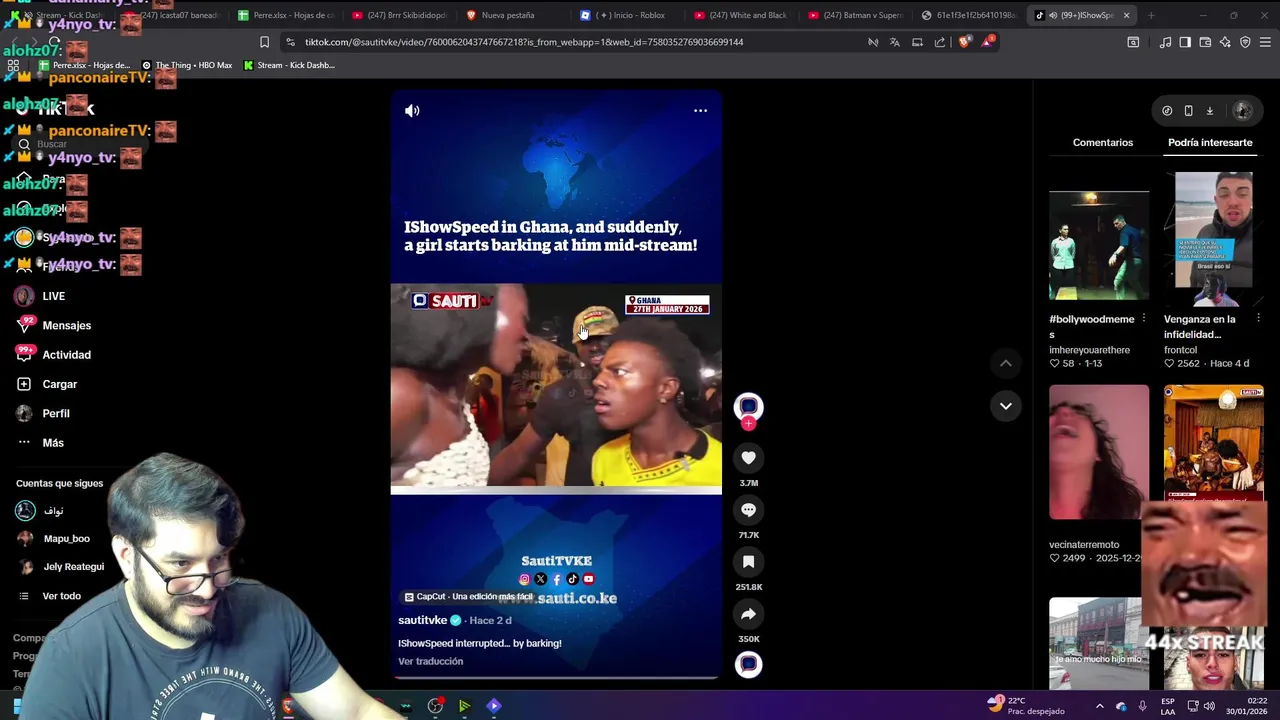The height and width of the screenshot is (720, 1280).
Task: Open the browser hamburger menu
Action: click(1265, 42)
